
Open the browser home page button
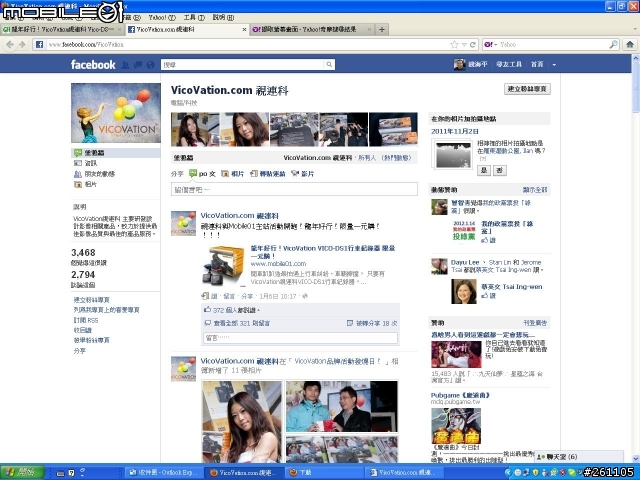coord(630,44)
